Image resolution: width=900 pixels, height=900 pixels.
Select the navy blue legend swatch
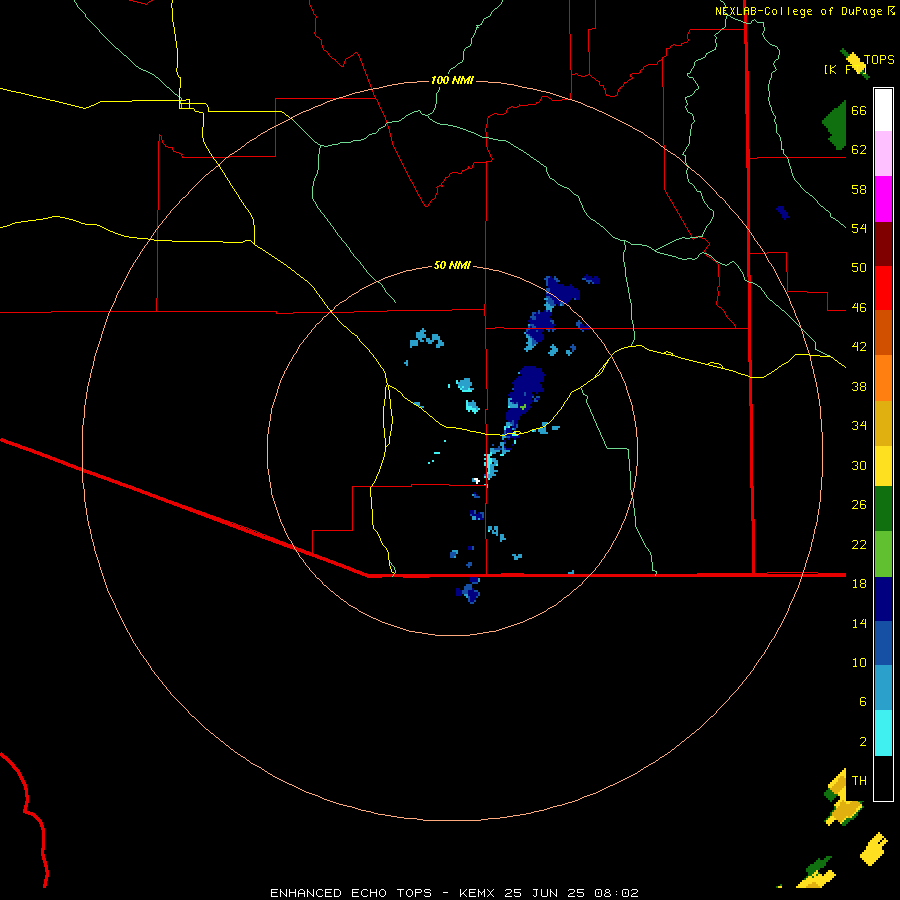[883, 599]
